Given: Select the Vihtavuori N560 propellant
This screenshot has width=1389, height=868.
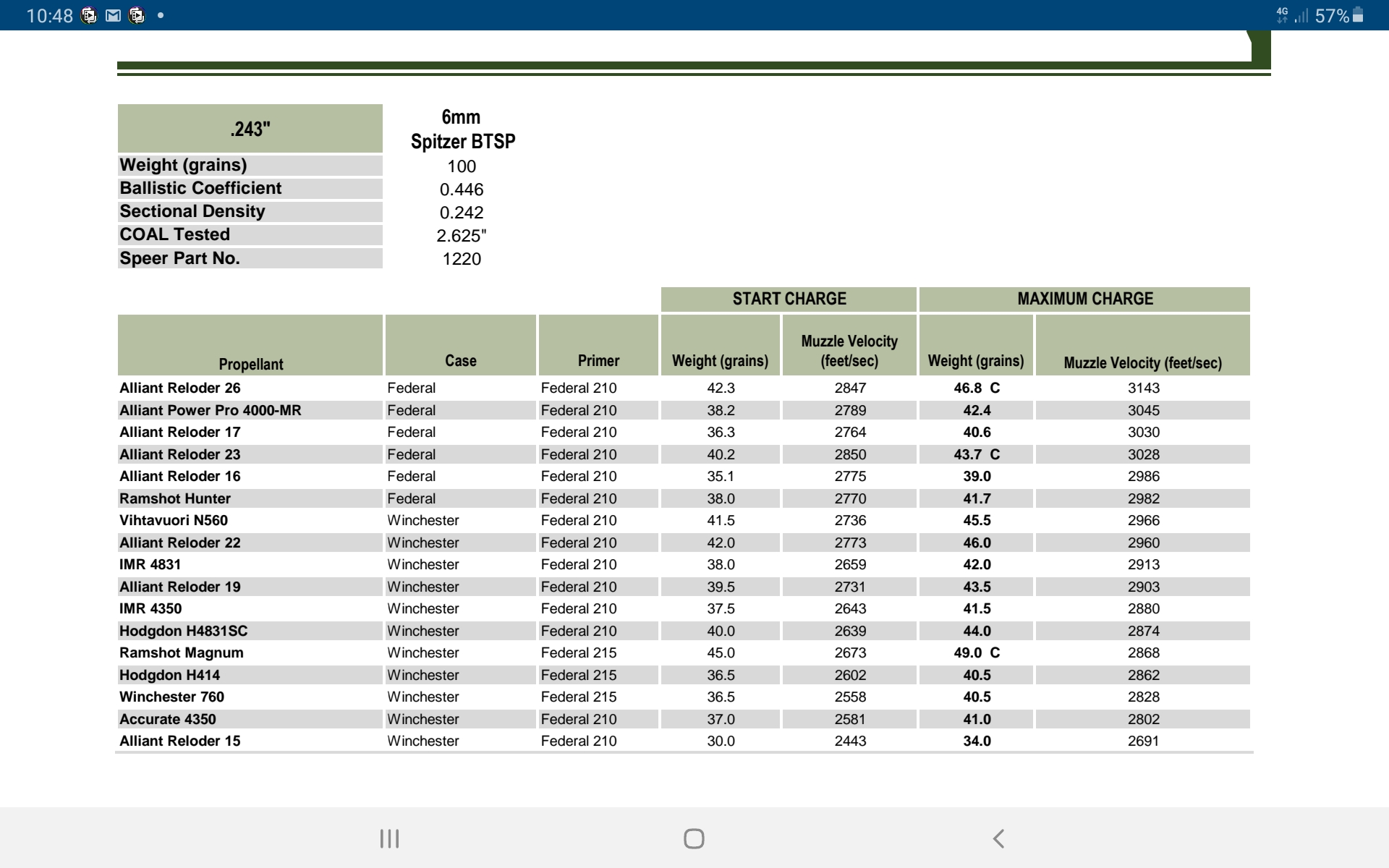Looking at the screenshot, I should point(174,520).
